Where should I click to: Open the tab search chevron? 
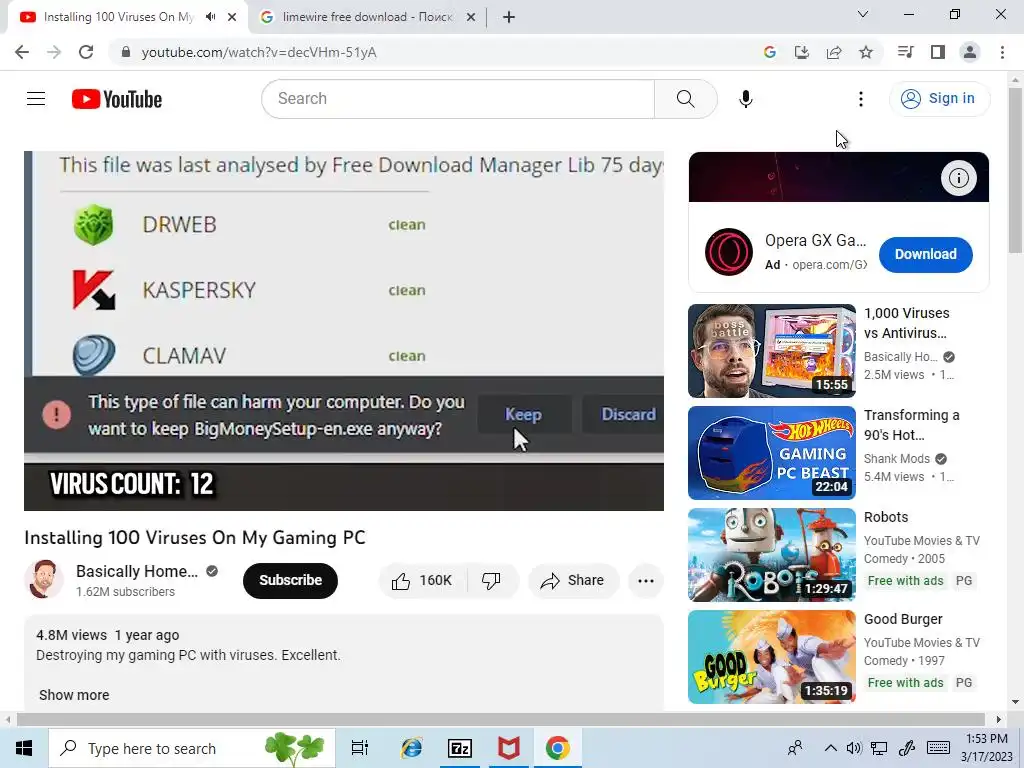(x=863, y=14)
